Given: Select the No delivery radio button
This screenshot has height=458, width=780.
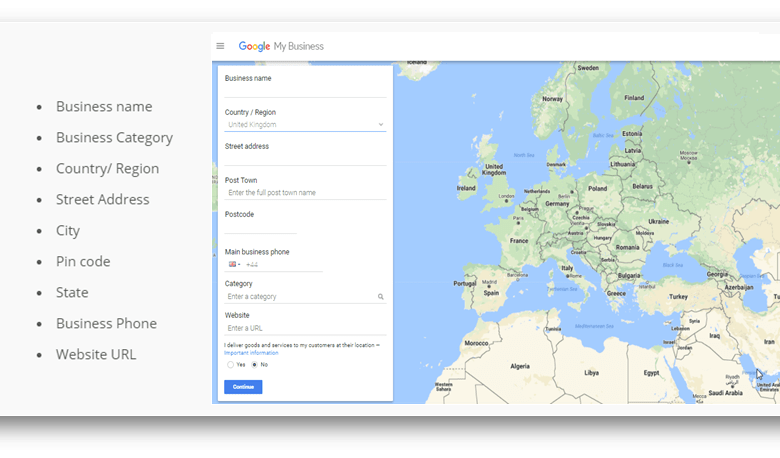Looking at the screenshot, I should pyautogui.click(x=254, y=365).
